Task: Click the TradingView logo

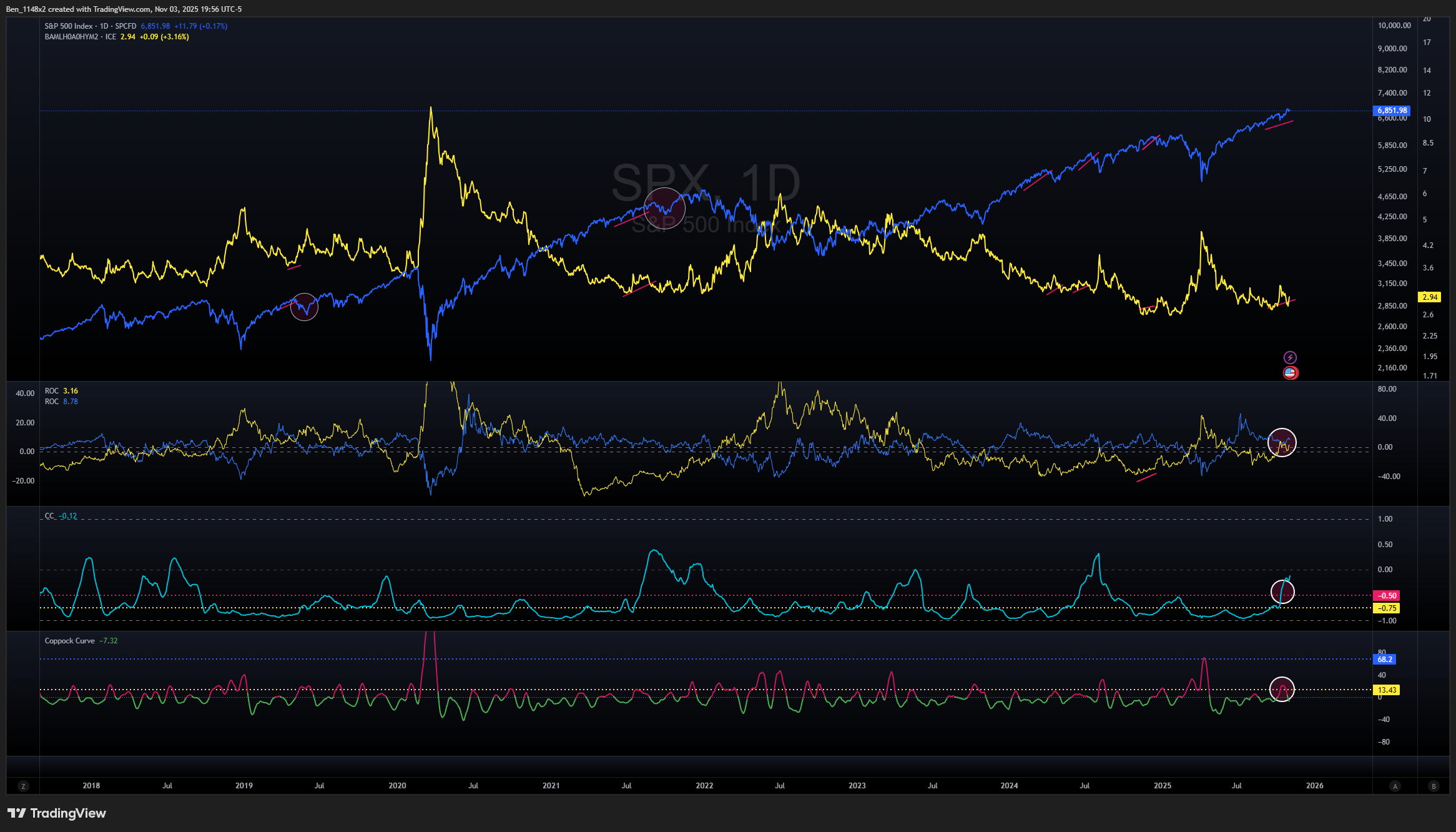Action: (x=57, y=813)
